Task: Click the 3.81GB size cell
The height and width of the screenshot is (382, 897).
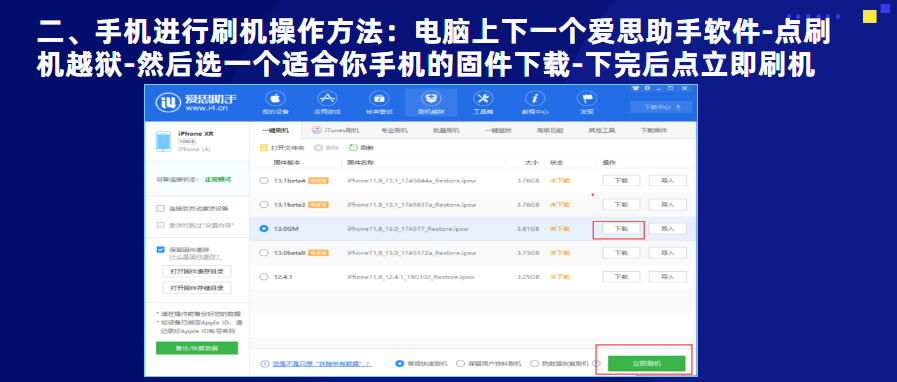Action: (528, 229)
